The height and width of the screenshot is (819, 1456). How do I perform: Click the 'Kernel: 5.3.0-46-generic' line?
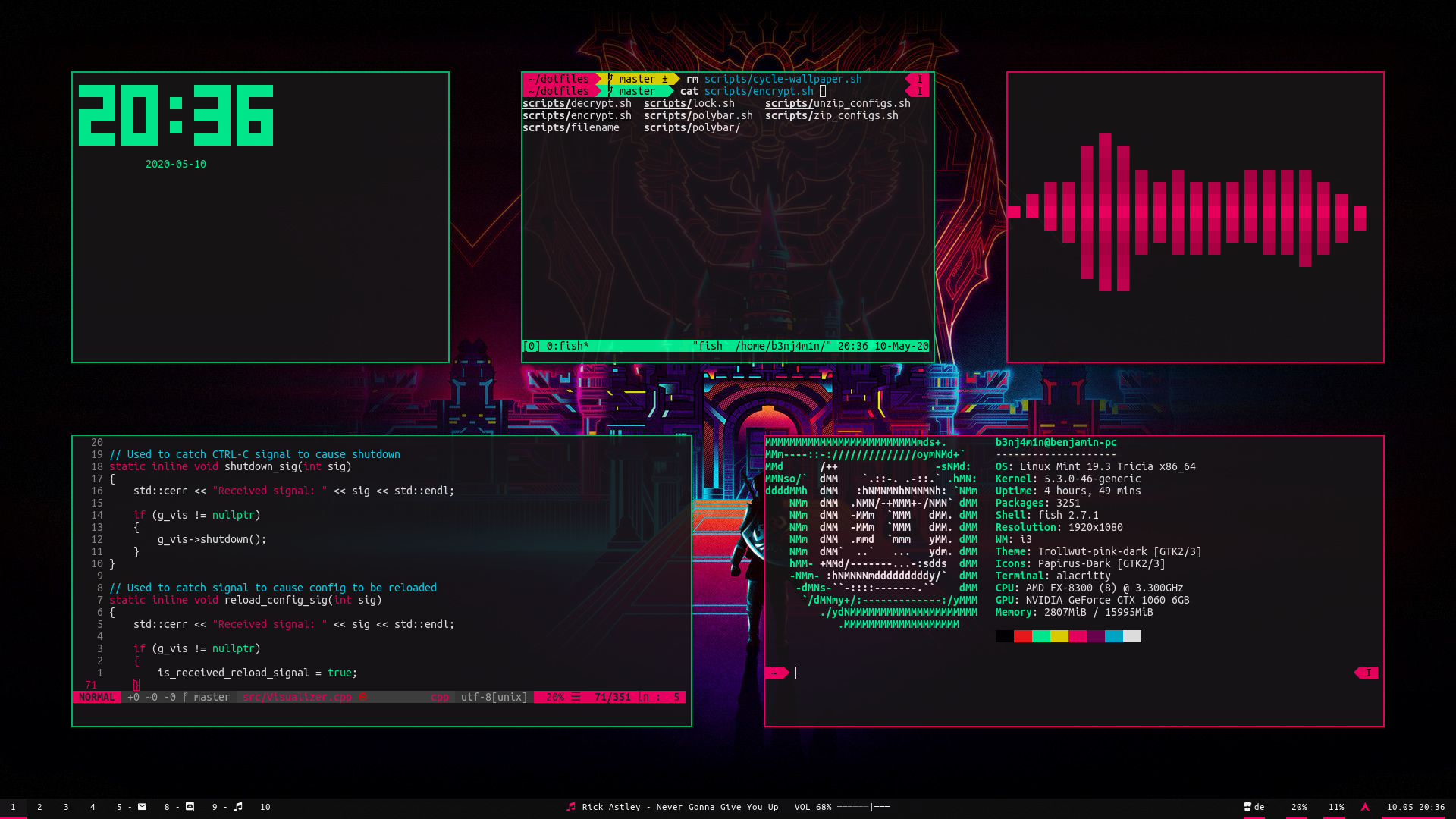1068,479
